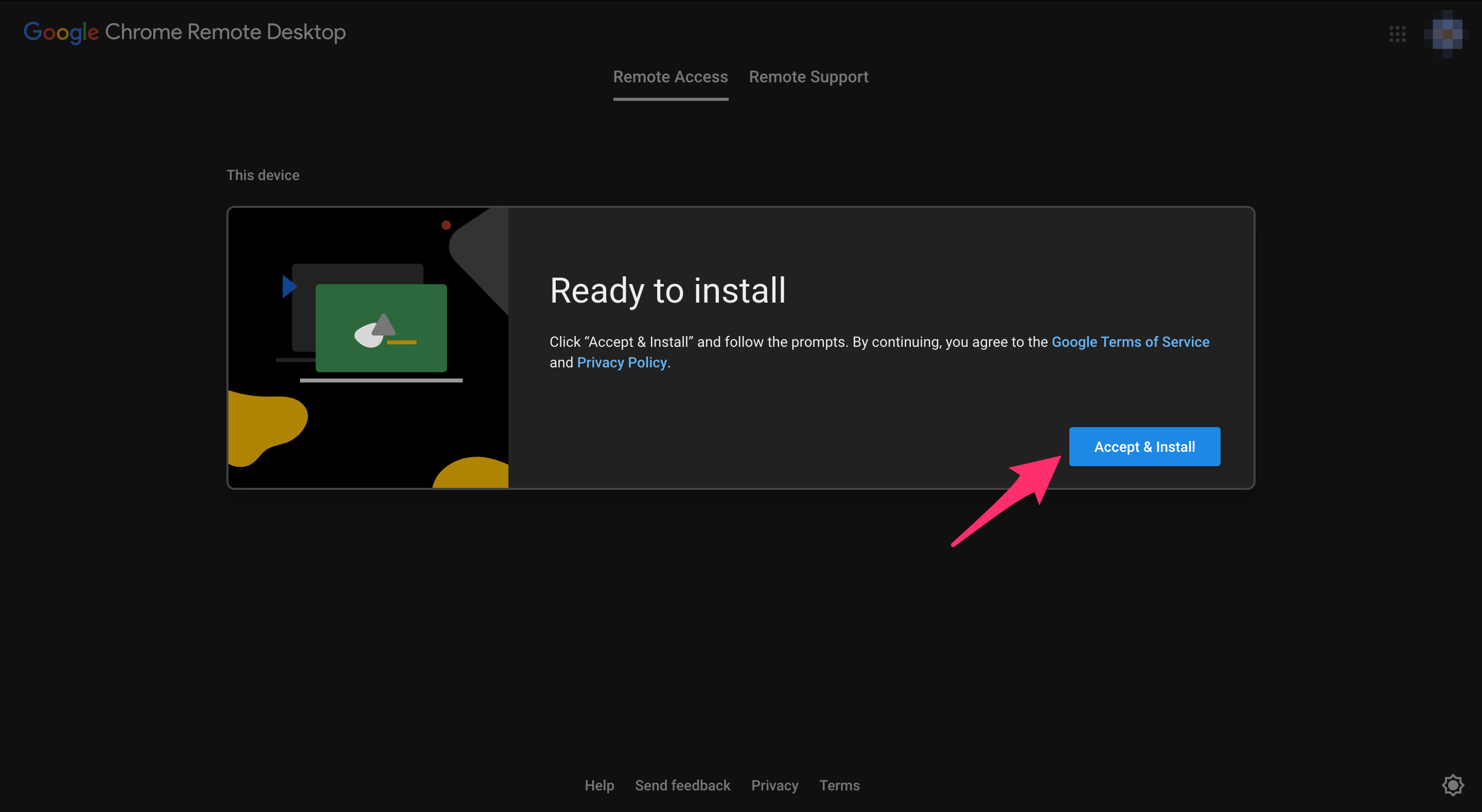1482x812 pixels.
Task: Switch to the Remote Support tab
Action: [808, 77]
